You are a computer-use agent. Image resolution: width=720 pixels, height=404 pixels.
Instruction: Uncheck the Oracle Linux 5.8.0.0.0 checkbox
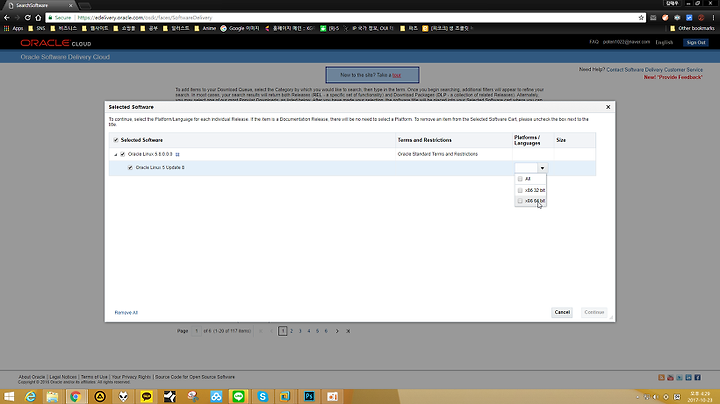click(x=123, y=154)
